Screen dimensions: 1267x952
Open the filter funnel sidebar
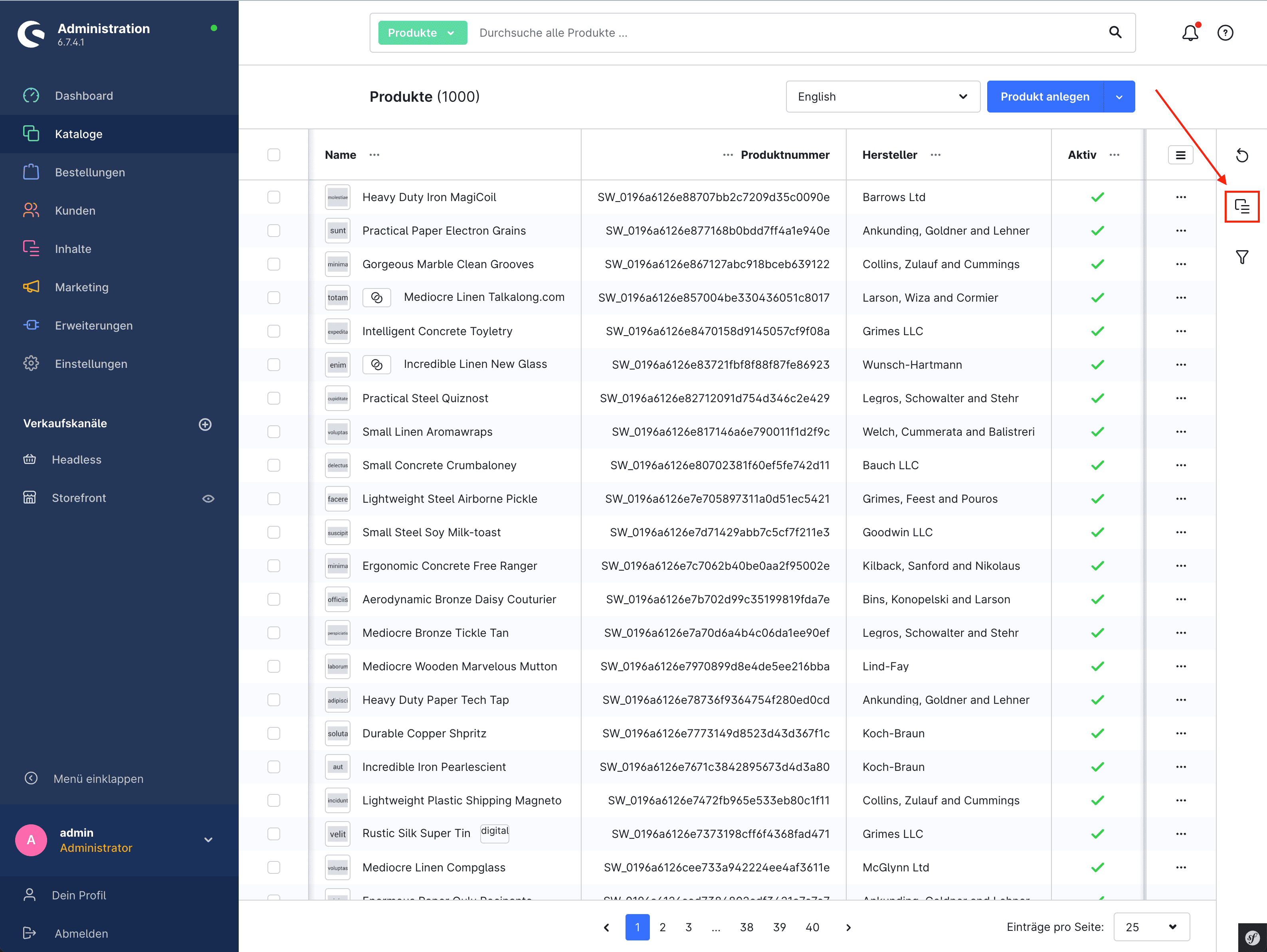1241,257
